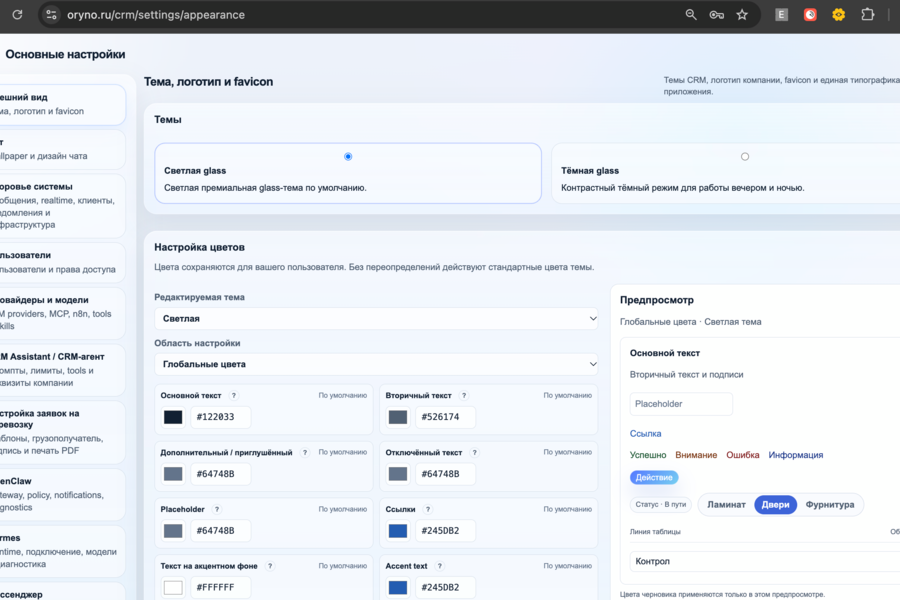Show help for Отключённый текст
The height and width of the screenshot is (600, 900).
coord(475,452)
